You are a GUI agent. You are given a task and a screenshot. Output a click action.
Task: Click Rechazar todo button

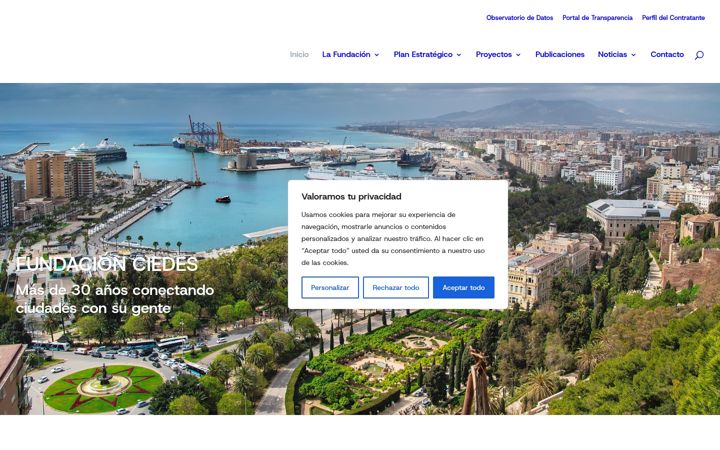396,287
